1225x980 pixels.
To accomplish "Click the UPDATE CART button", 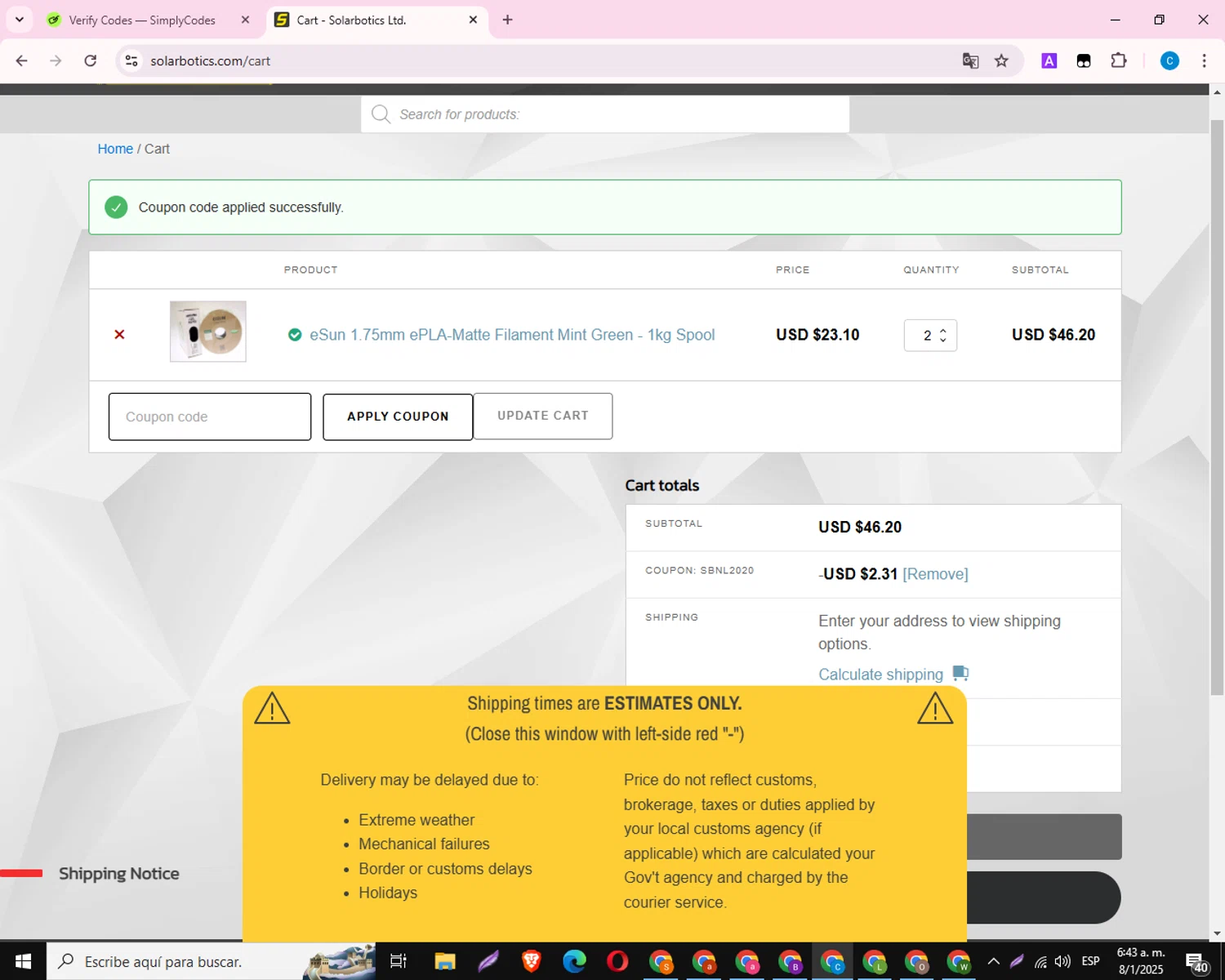I will (x=543, y=416).
